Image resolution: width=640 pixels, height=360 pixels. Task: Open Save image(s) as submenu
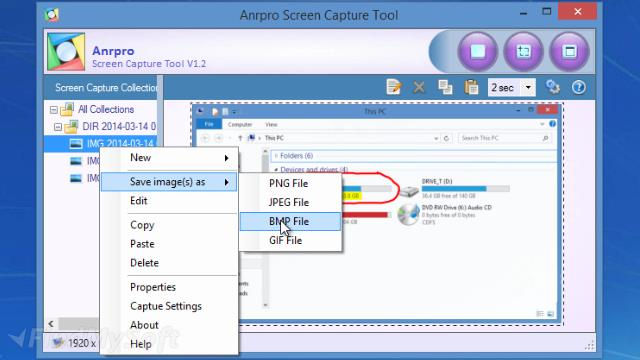click(169, 182)
